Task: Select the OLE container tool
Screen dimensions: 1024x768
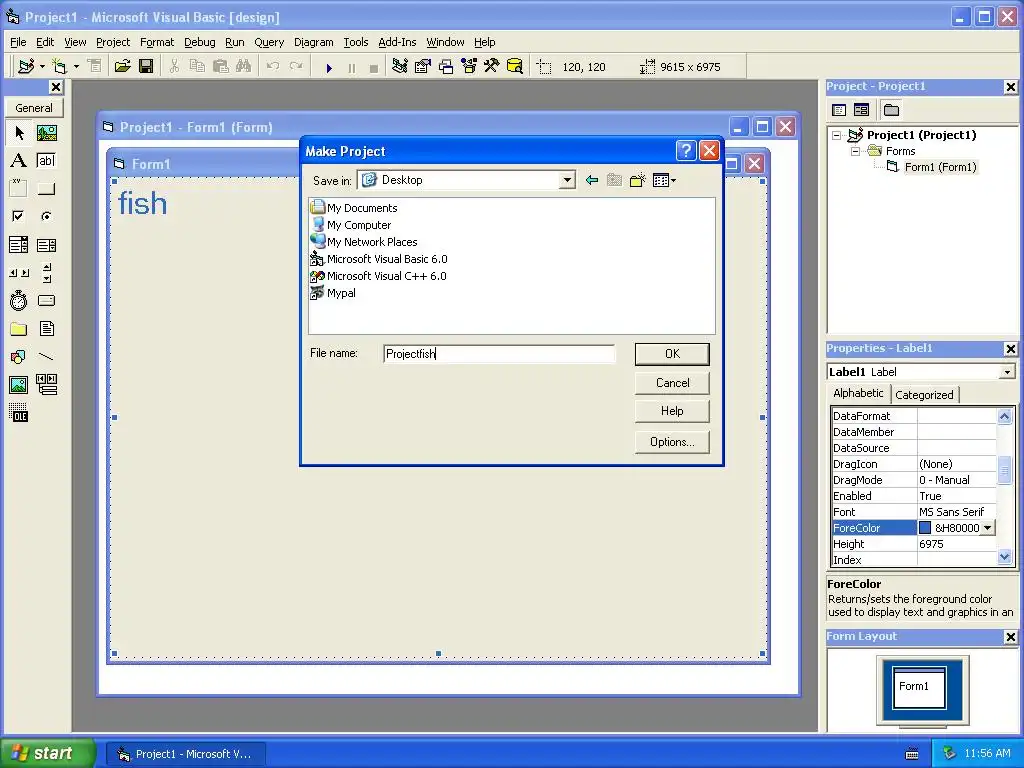Action: coord(19,413)
